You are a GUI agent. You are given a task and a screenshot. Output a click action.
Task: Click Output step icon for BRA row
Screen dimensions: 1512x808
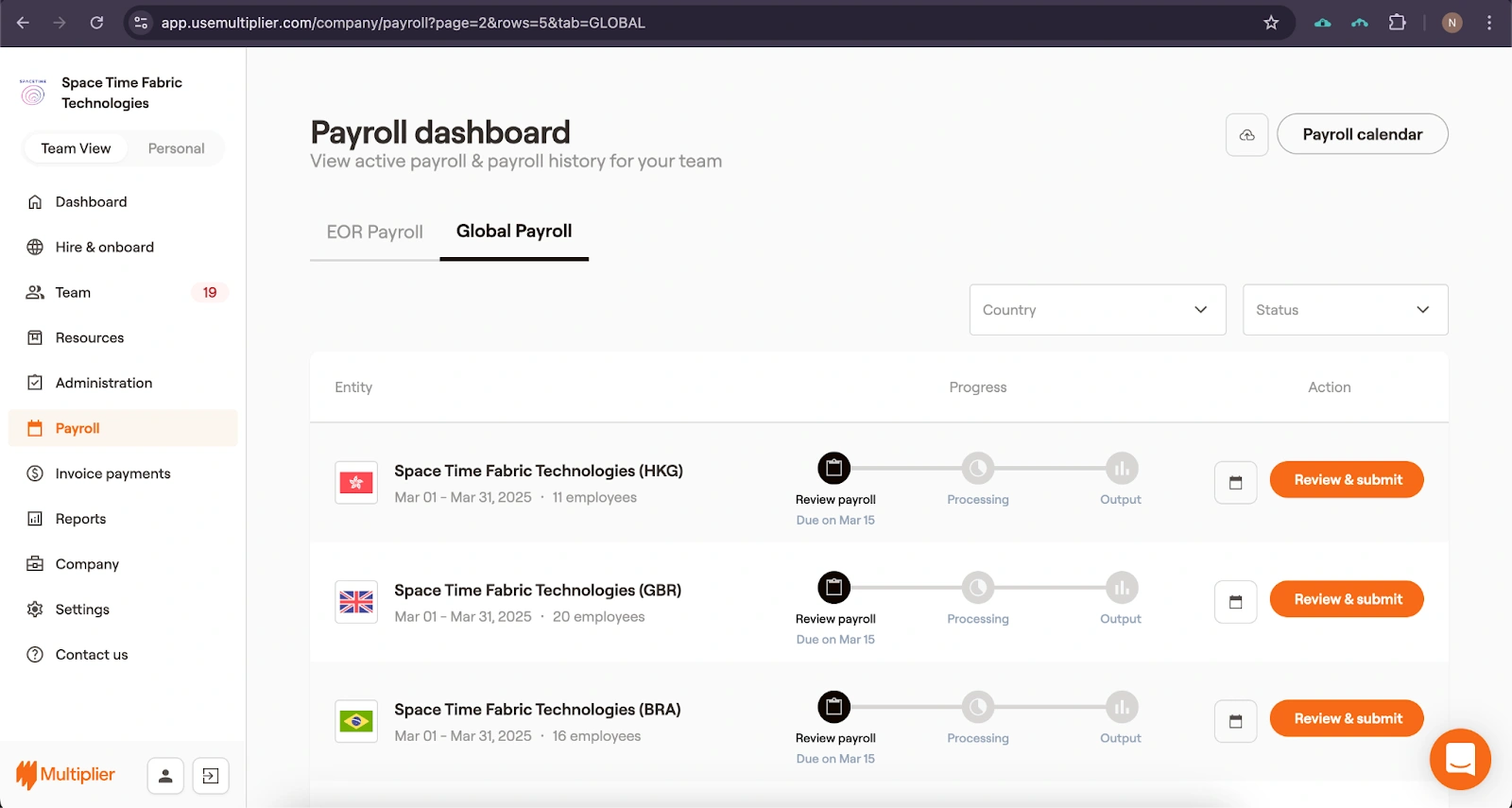[1122, 707]
